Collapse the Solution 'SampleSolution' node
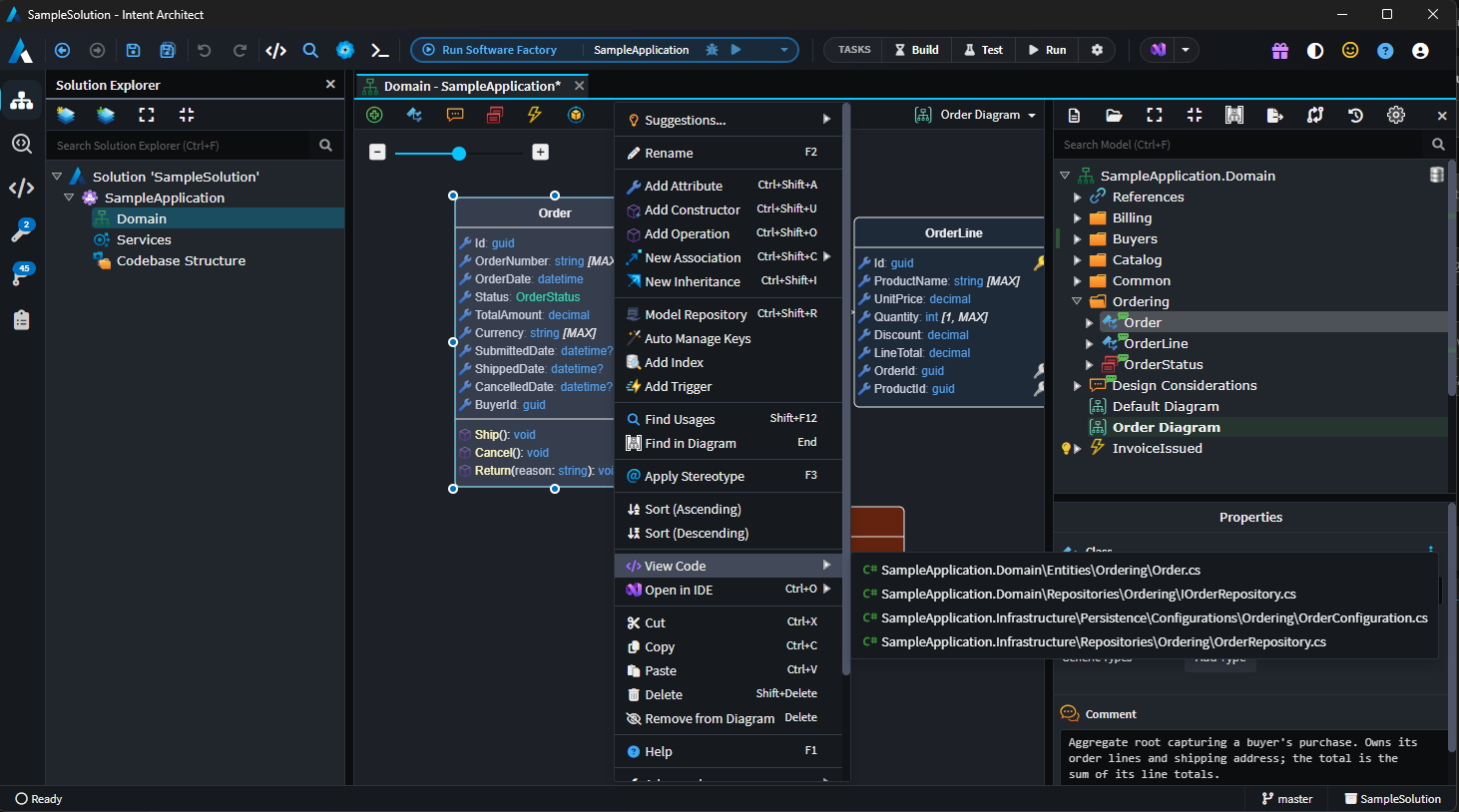Screen dimensions: 1459x812 pos(57,177)
